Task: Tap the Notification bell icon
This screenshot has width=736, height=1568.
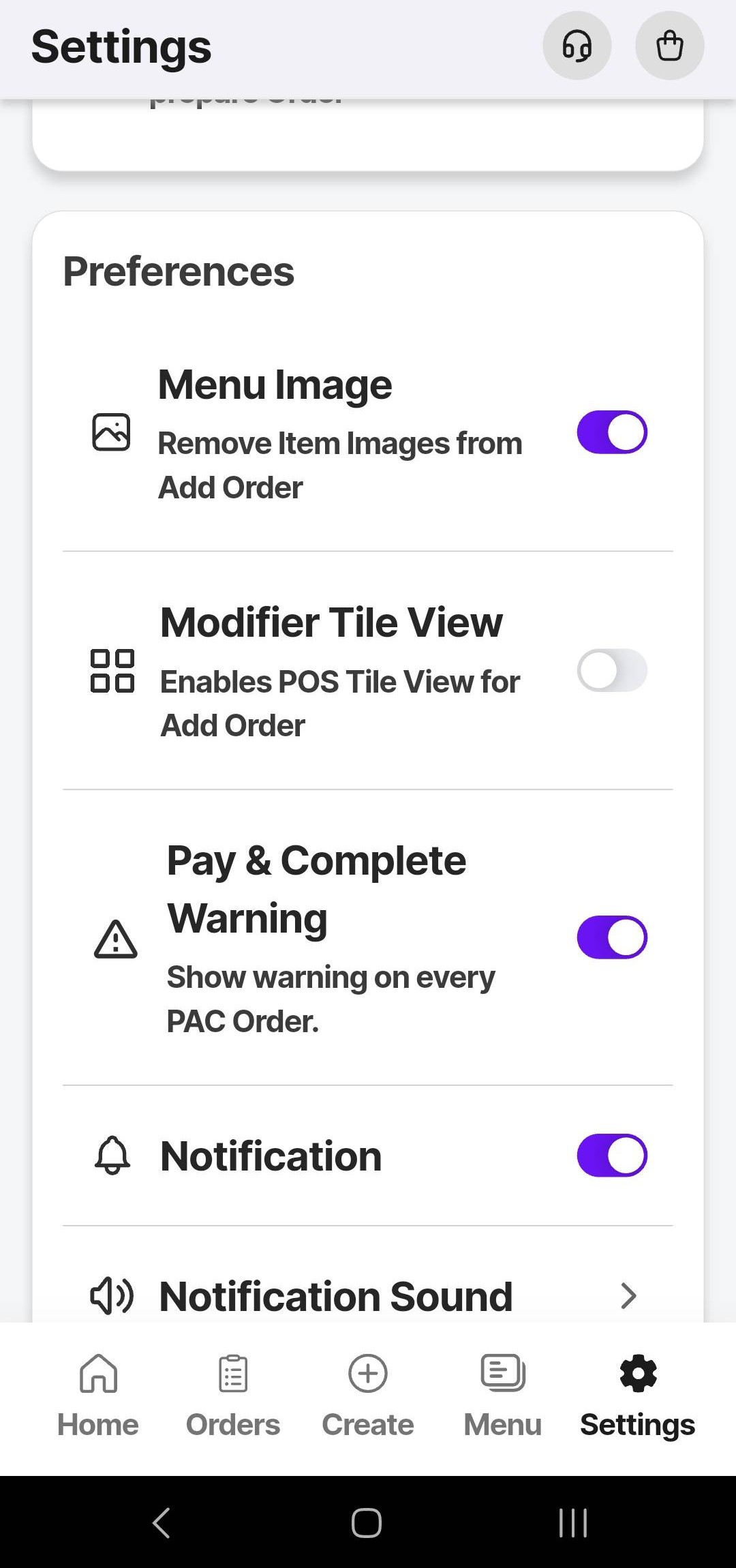Action: 112,1156
